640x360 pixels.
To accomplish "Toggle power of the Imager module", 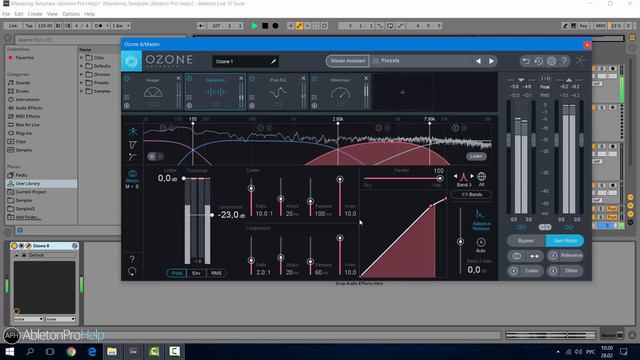I will tap(127, 78).
